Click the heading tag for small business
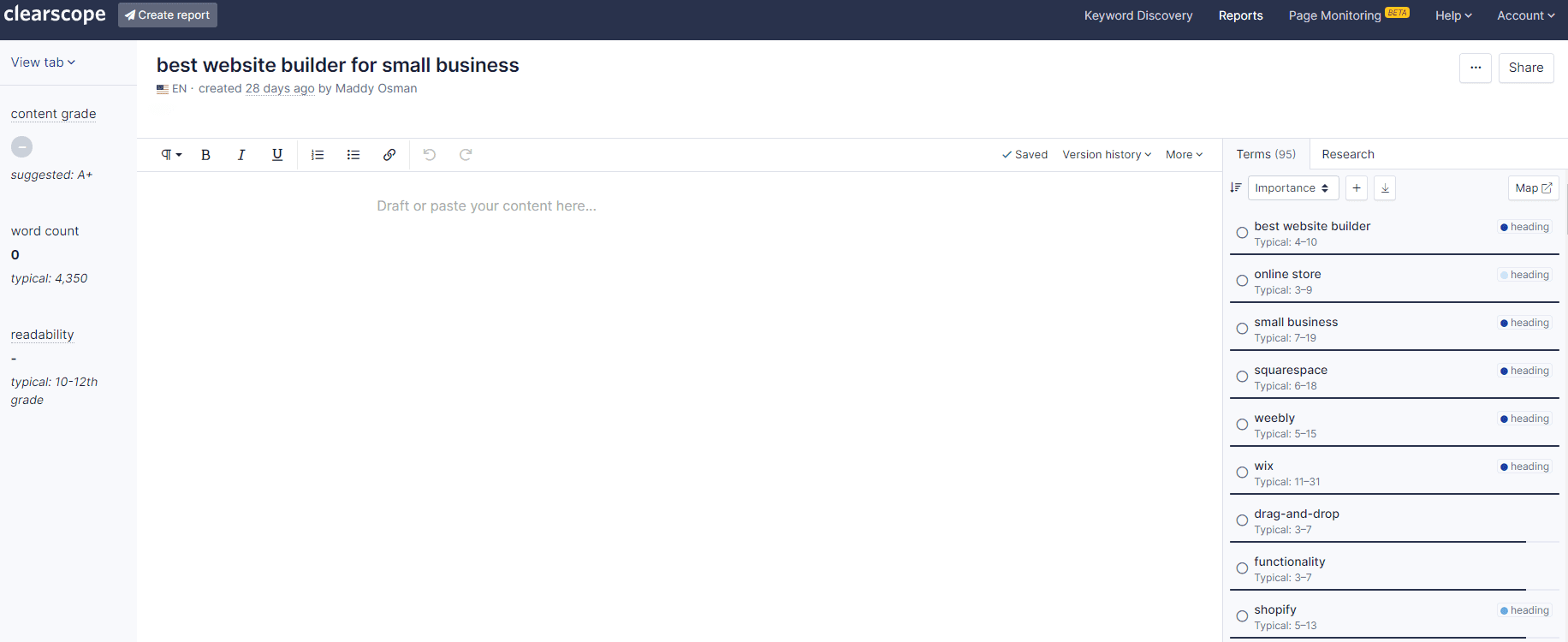 (1524, 323)
